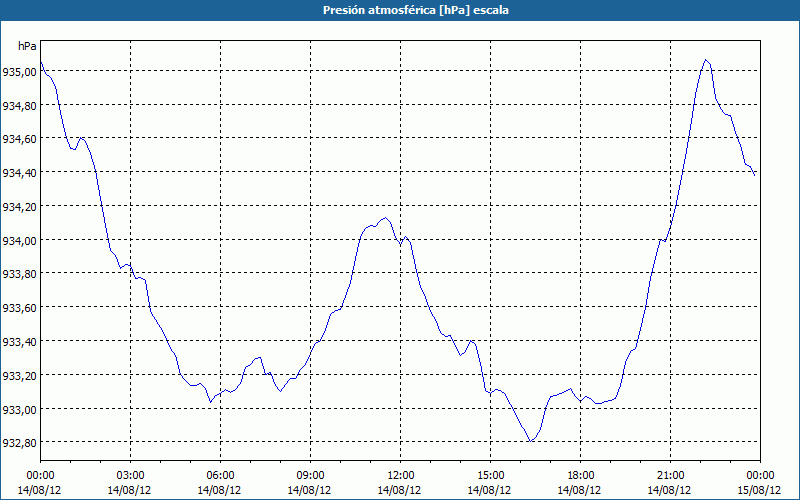The width and height of the screenshot is (800, 500).
Task: Click the 934,20 y-axis label
Action: click(x=19, y=207)
